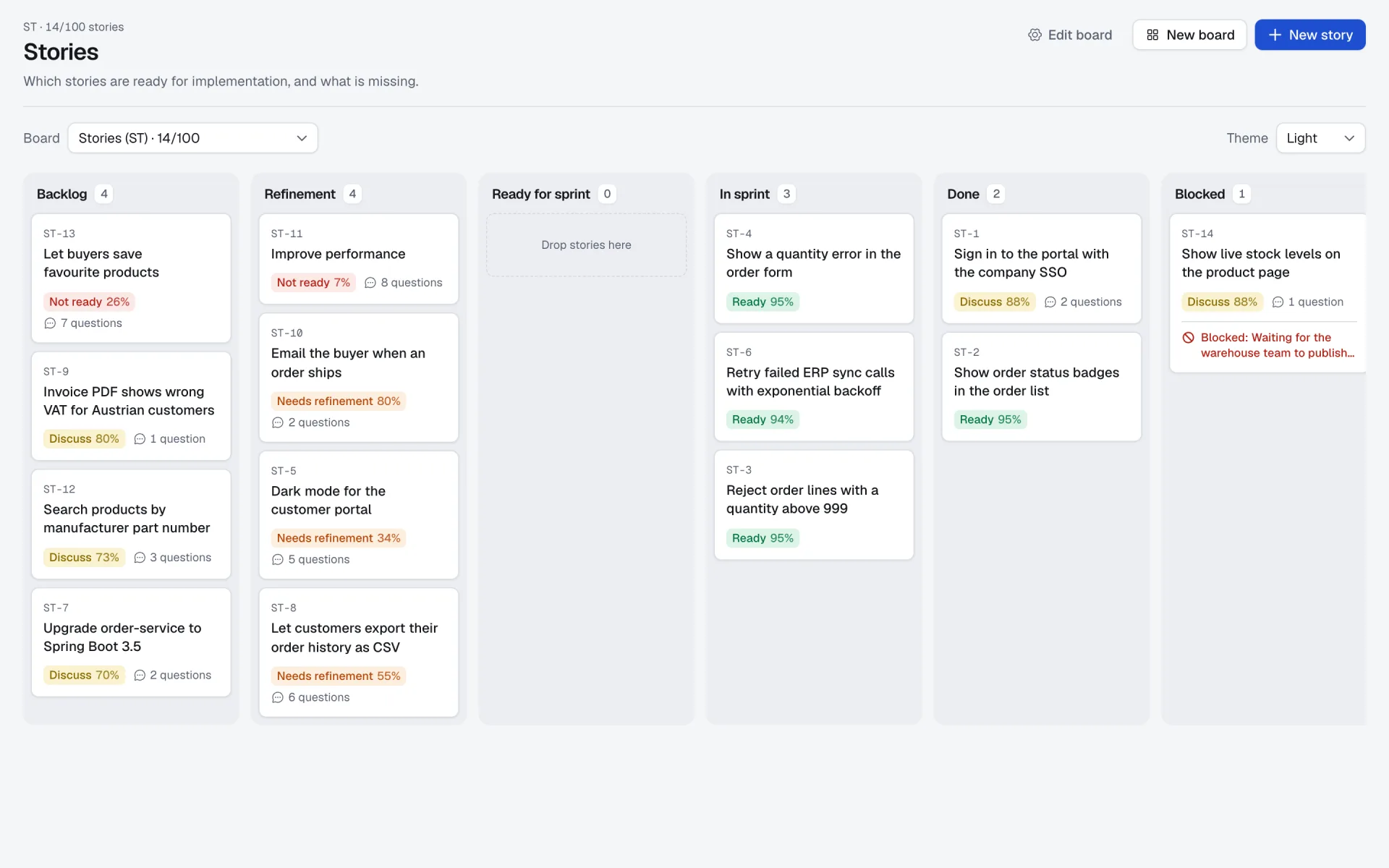1389x868 pixels.
Task: Click Dark mode for the customer portal title
Action: pos(328,501)
